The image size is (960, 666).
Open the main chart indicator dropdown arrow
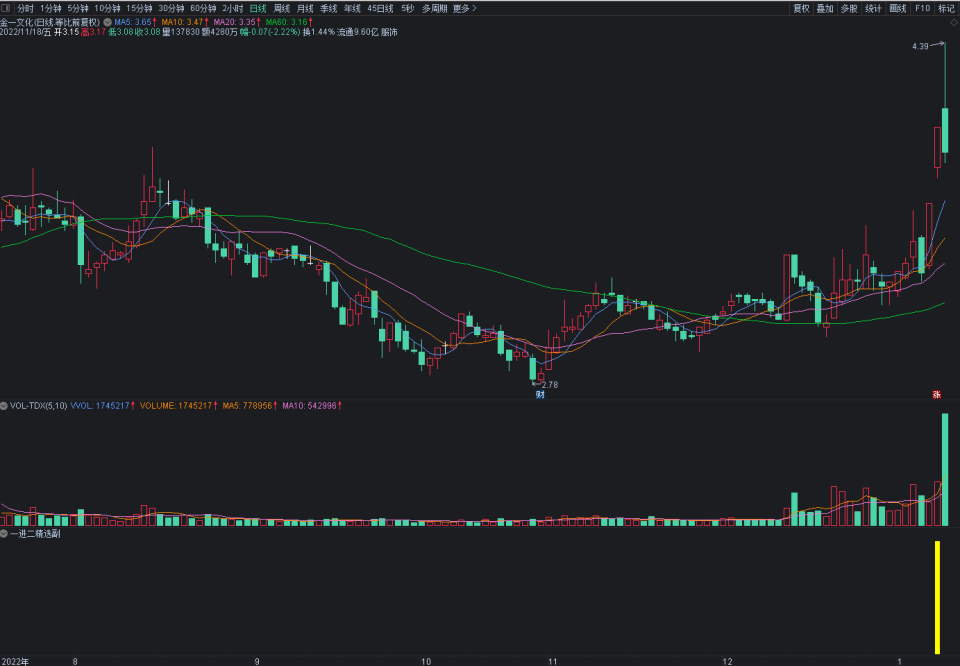click(x=107, y=22)
